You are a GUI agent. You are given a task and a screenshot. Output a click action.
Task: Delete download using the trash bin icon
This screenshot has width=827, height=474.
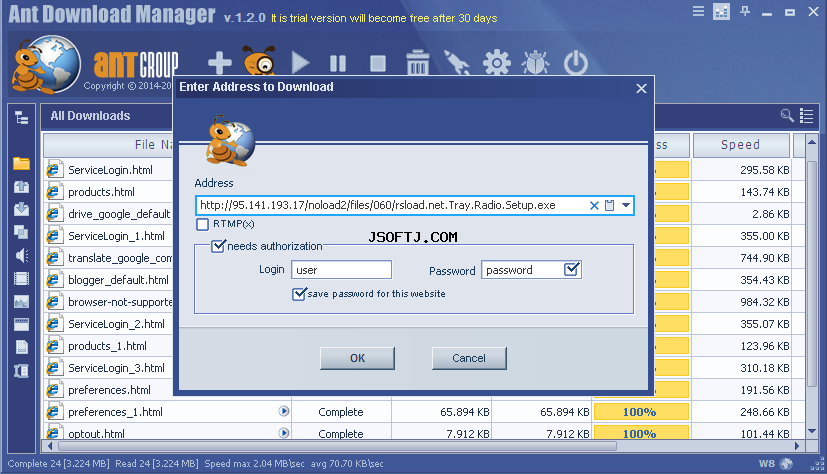(418, 63)
